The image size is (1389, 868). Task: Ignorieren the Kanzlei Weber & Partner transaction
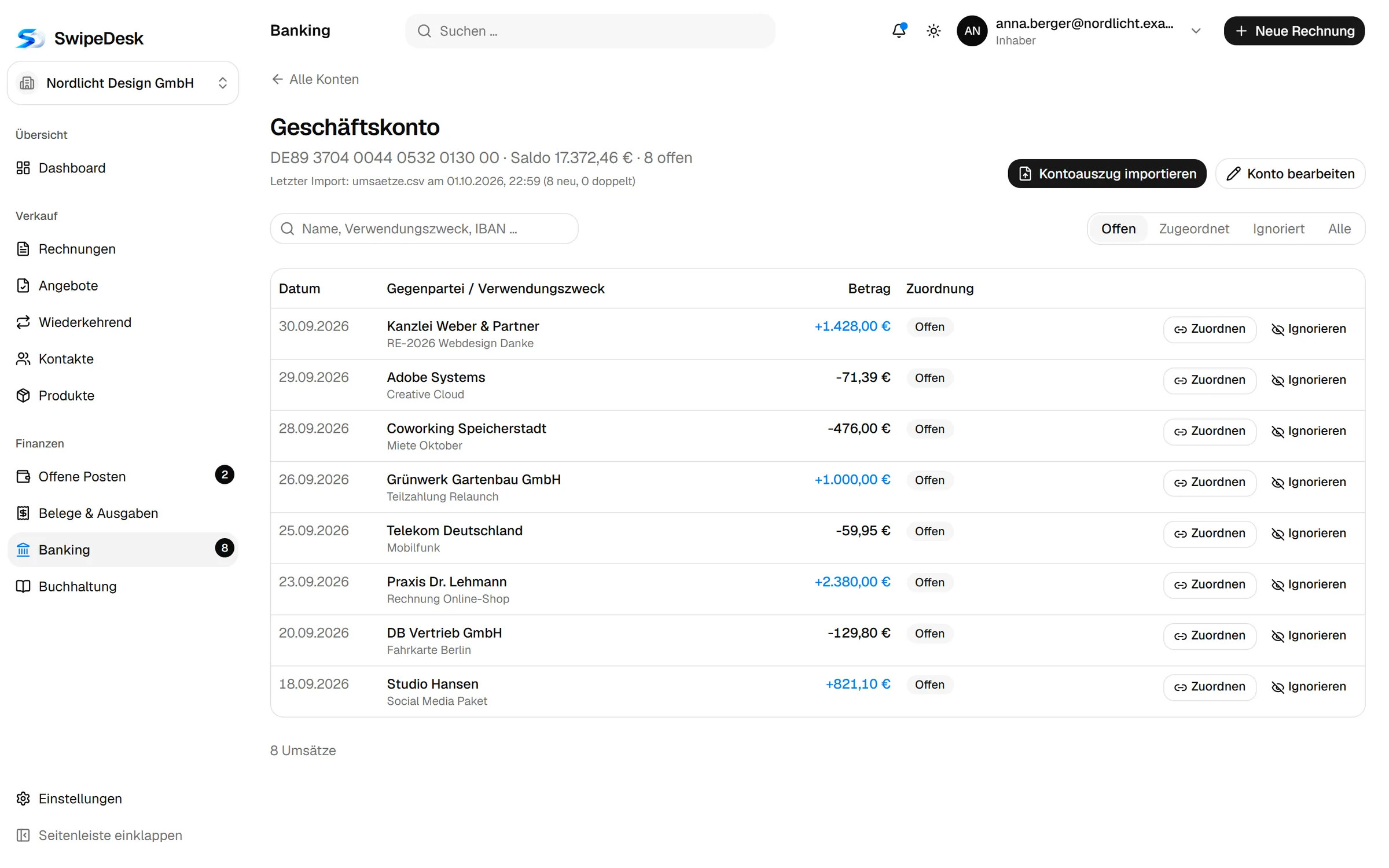[x=1309, y=329]
